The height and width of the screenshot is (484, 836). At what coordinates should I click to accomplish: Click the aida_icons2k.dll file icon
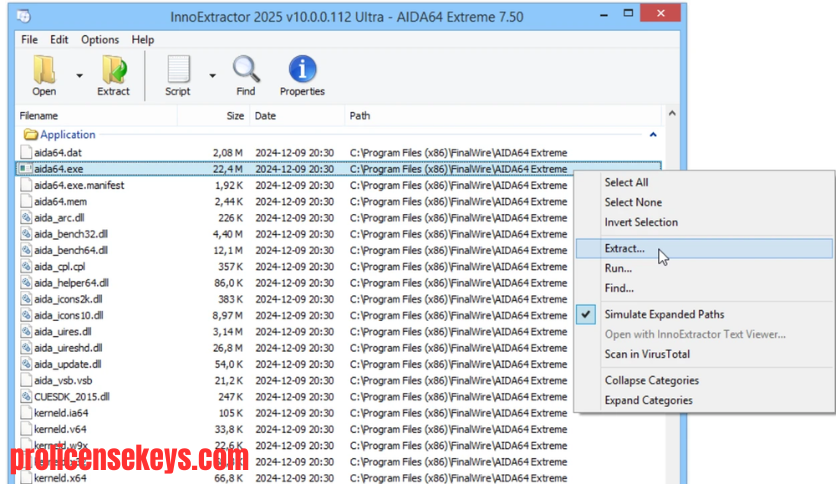pos(26,299)
